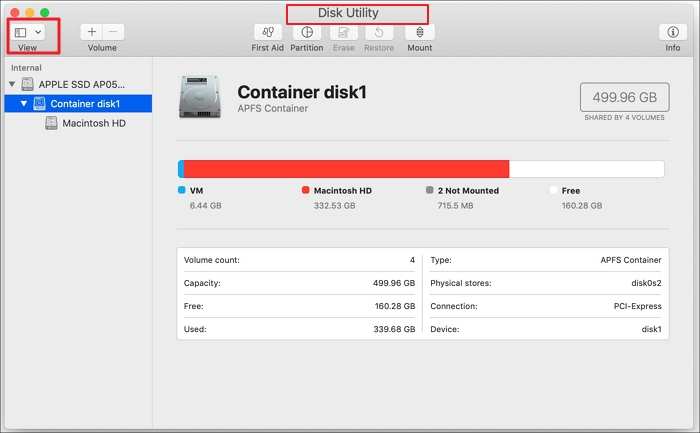This screenshot has width=700, height=433.
Task: Click the blue VM usage segment
Action: click(x=181, y=169)
